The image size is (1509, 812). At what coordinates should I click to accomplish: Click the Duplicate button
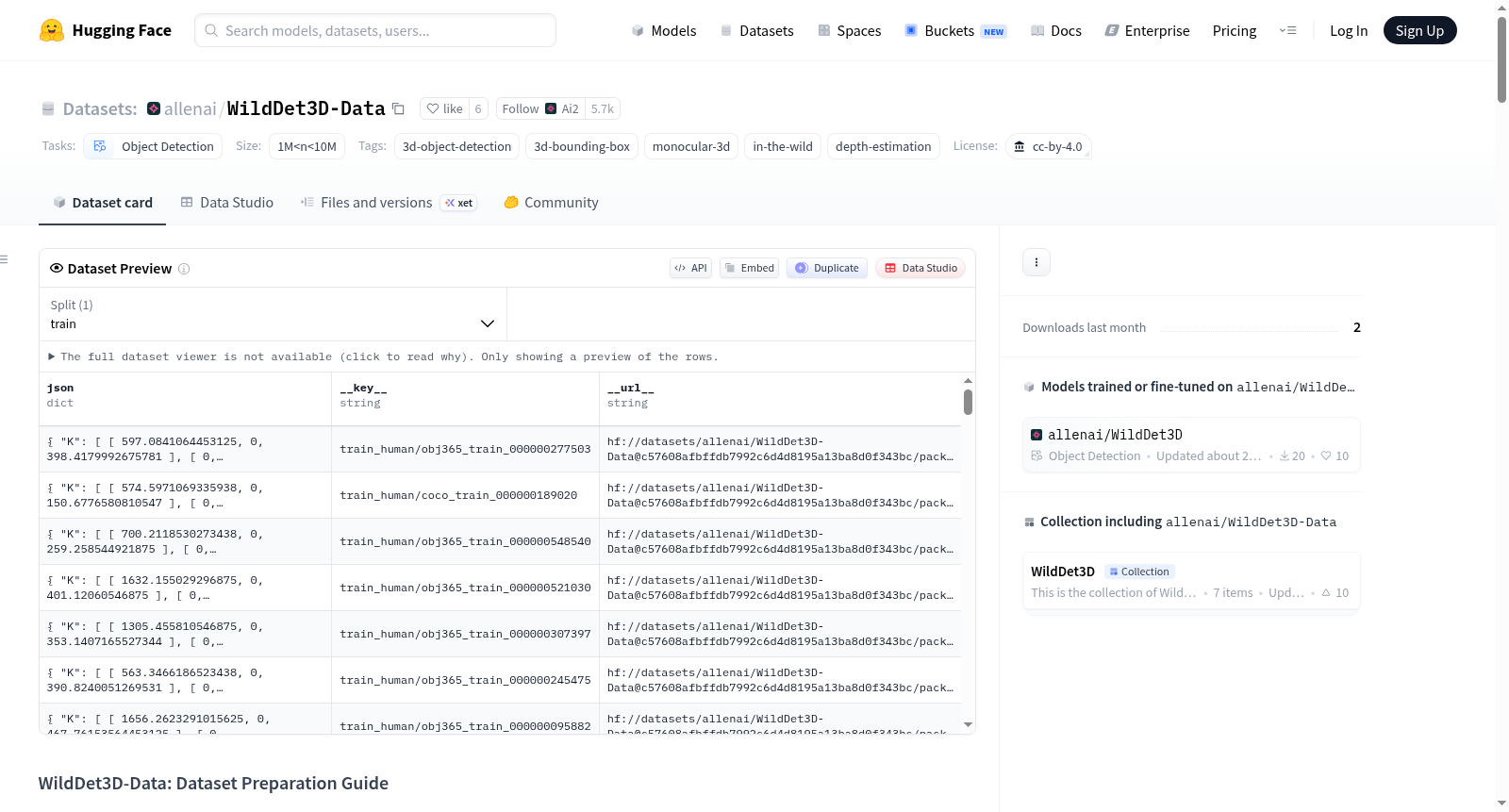pos(827,268)
